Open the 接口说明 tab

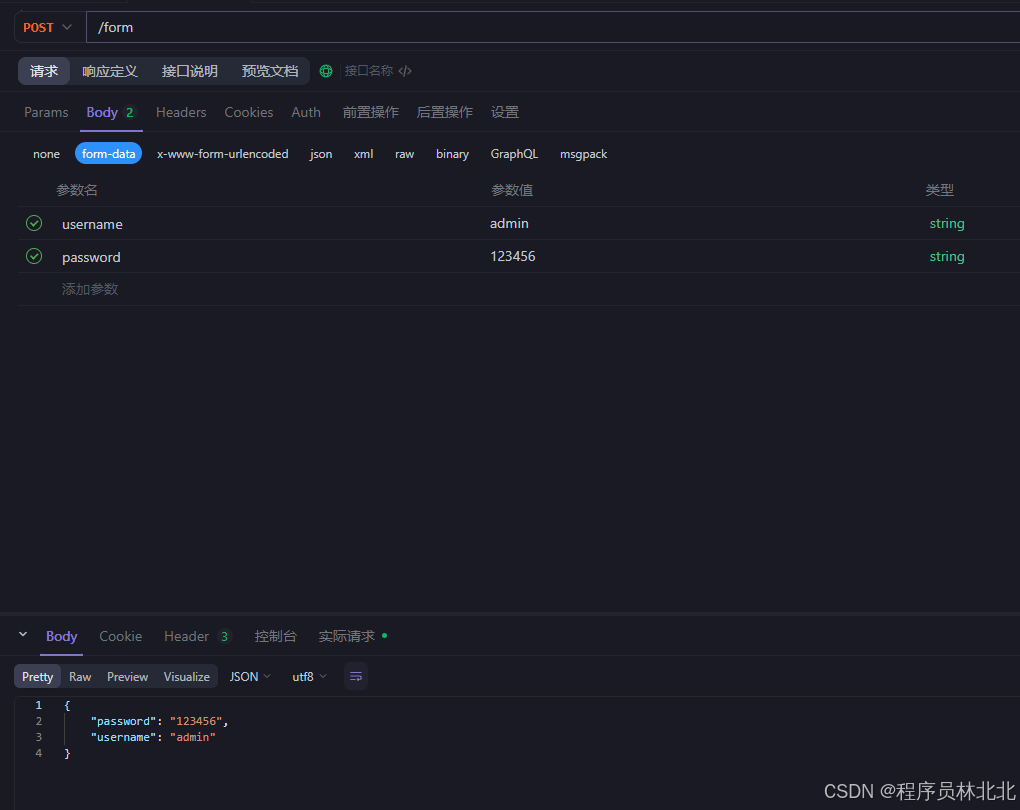point(189,71)
